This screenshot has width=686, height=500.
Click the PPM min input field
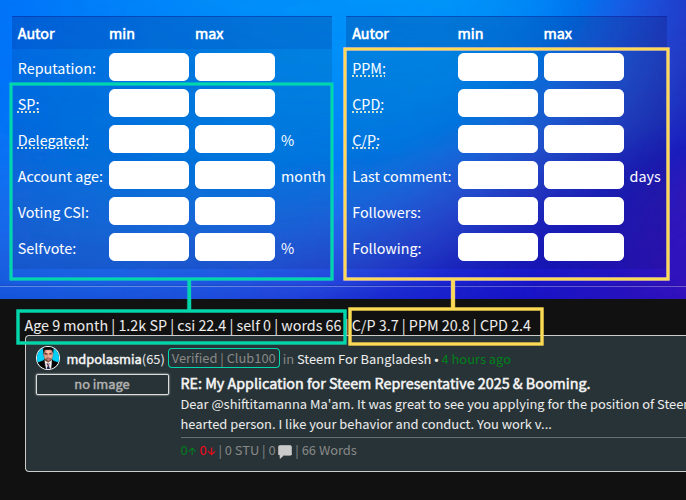498,67
